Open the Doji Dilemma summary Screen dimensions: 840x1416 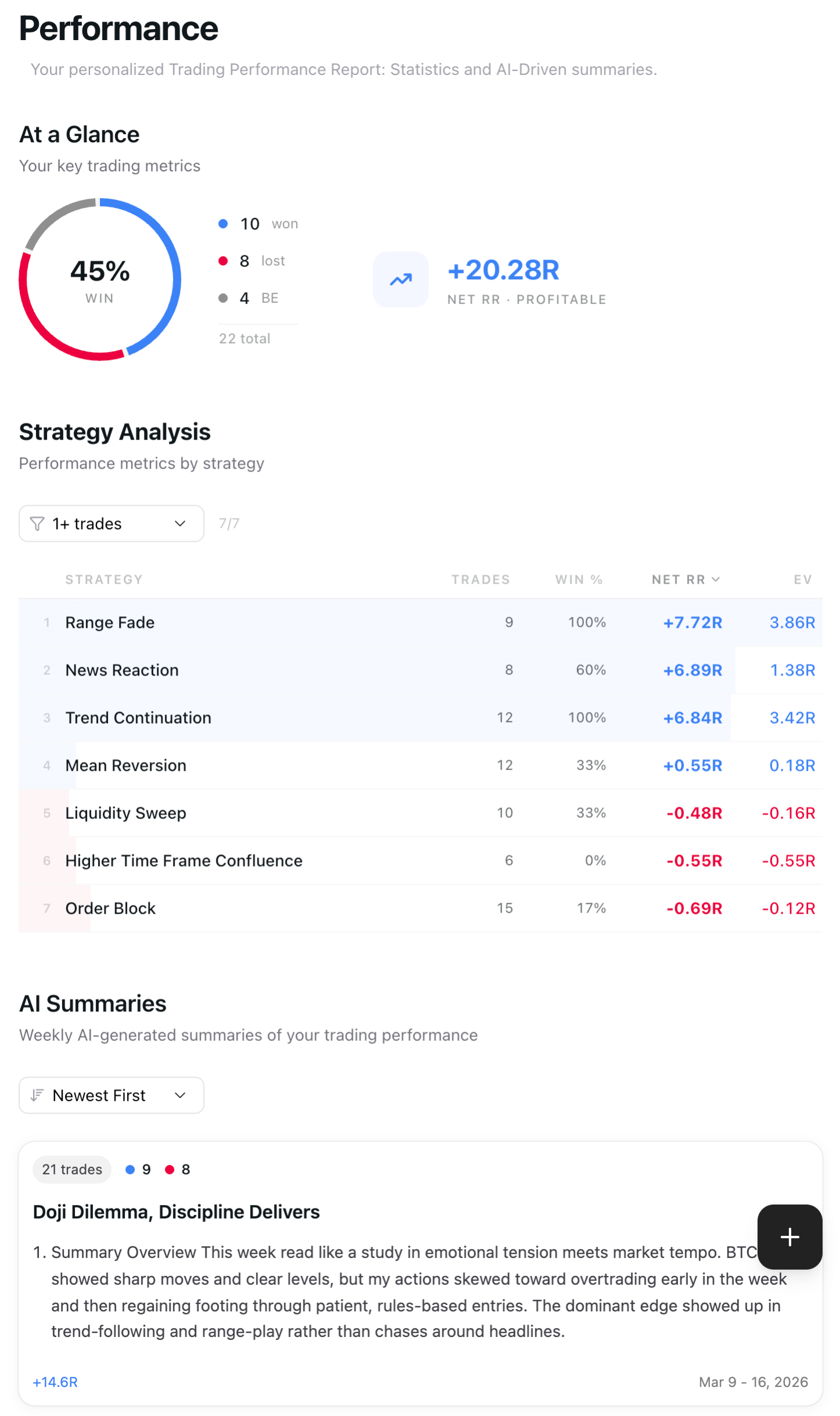(x=176, y=1212)
